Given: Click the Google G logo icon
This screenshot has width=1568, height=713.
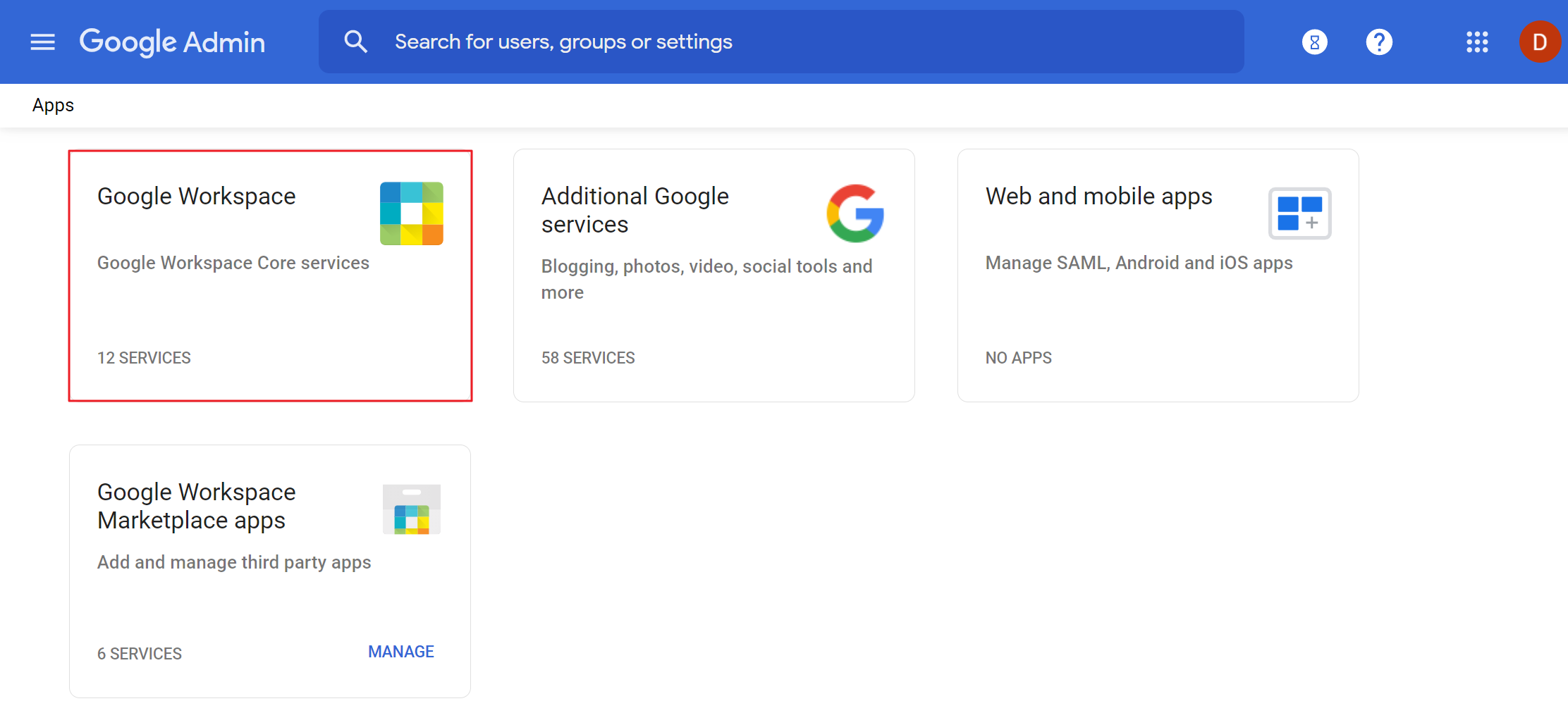Looking at the screenshot, I should point(855,213).
